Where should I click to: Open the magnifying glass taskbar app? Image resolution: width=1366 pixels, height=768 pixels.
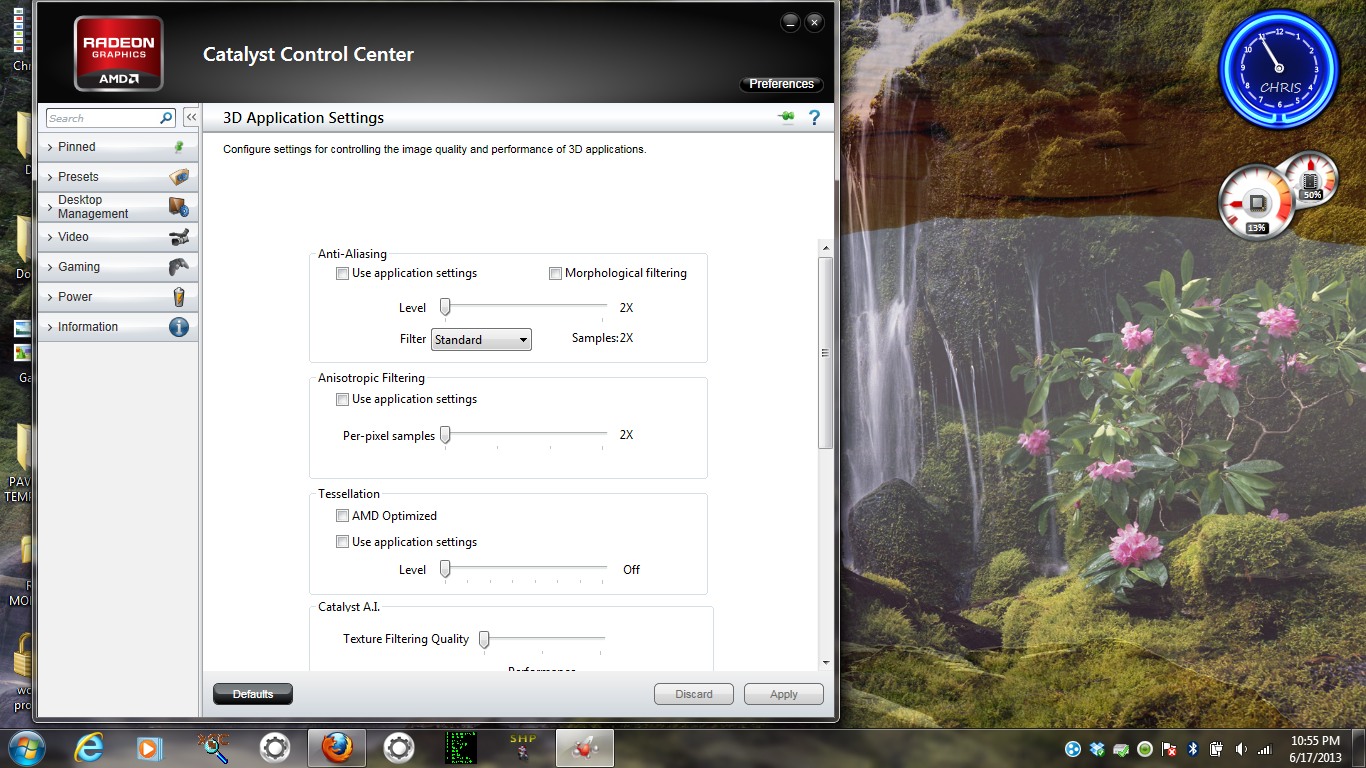click(213, 748)
